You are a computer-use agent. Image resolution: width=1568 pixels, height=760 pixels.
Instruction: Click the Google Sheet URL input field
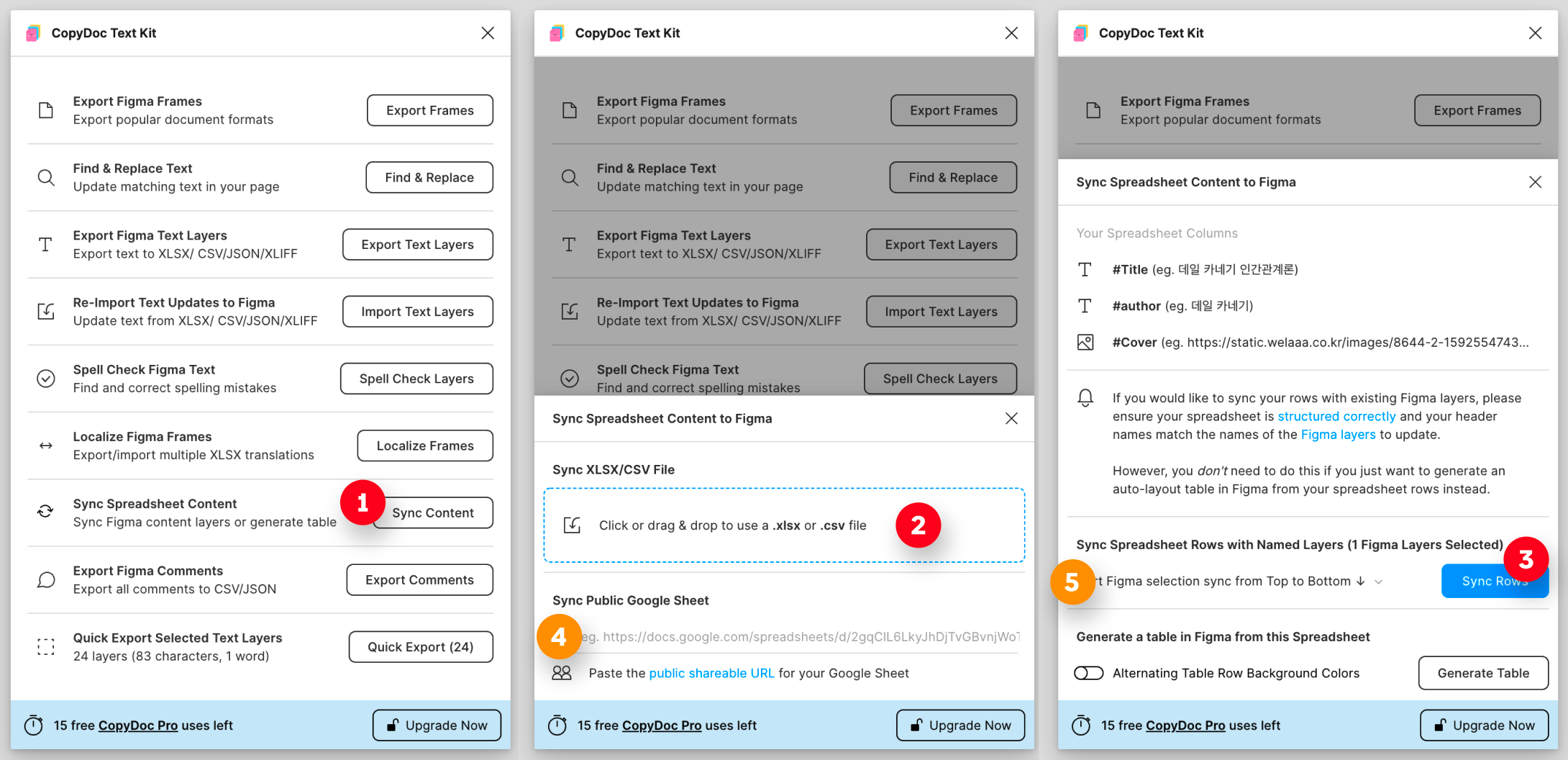pos(784,636)
